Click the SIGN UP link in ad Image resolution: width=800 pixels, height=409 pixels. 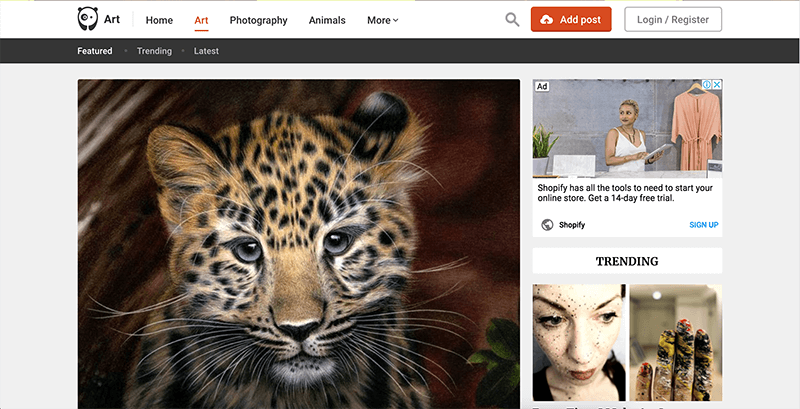pyautogui.click(x=703, y=225)
